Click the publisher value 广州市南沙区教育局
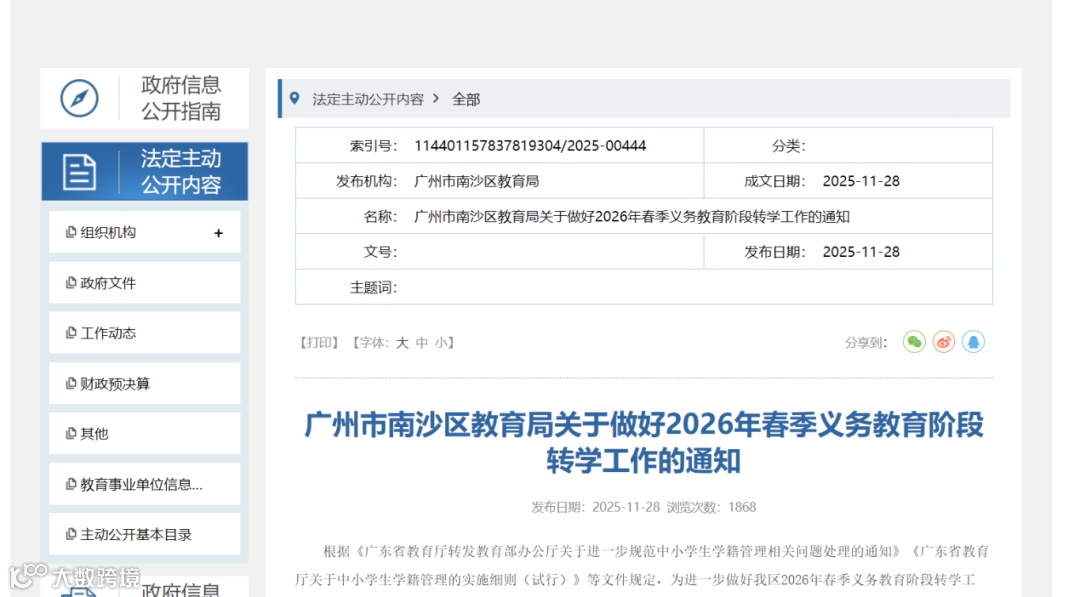 (476, 181)
